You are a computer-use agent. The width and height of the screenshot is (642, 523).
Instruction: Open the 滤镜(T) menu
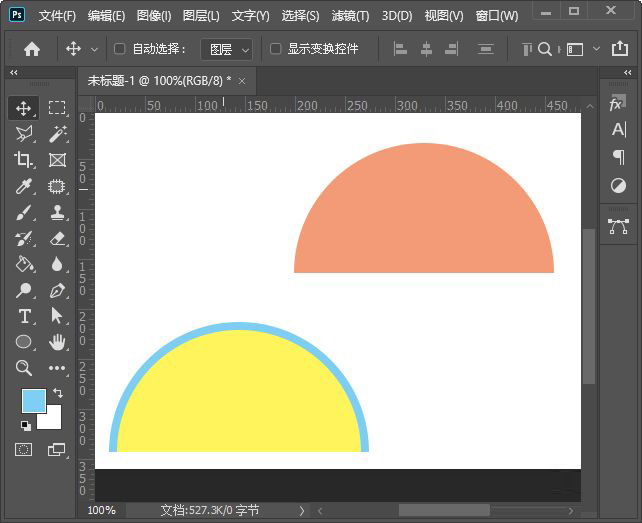(350, 16)
